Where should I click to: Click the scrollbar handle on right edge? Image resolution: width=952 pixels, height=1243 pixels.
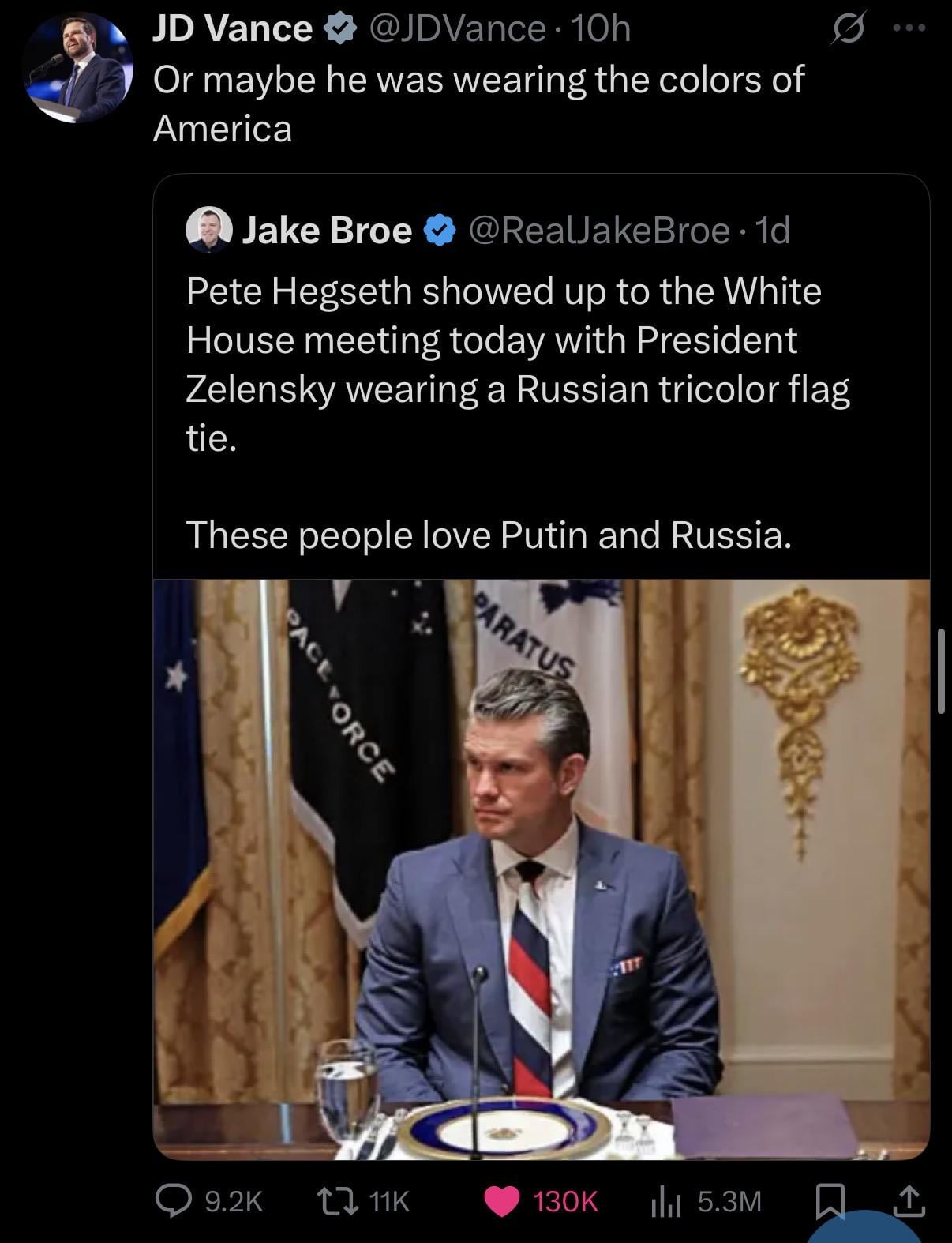[x=941, y=671]
